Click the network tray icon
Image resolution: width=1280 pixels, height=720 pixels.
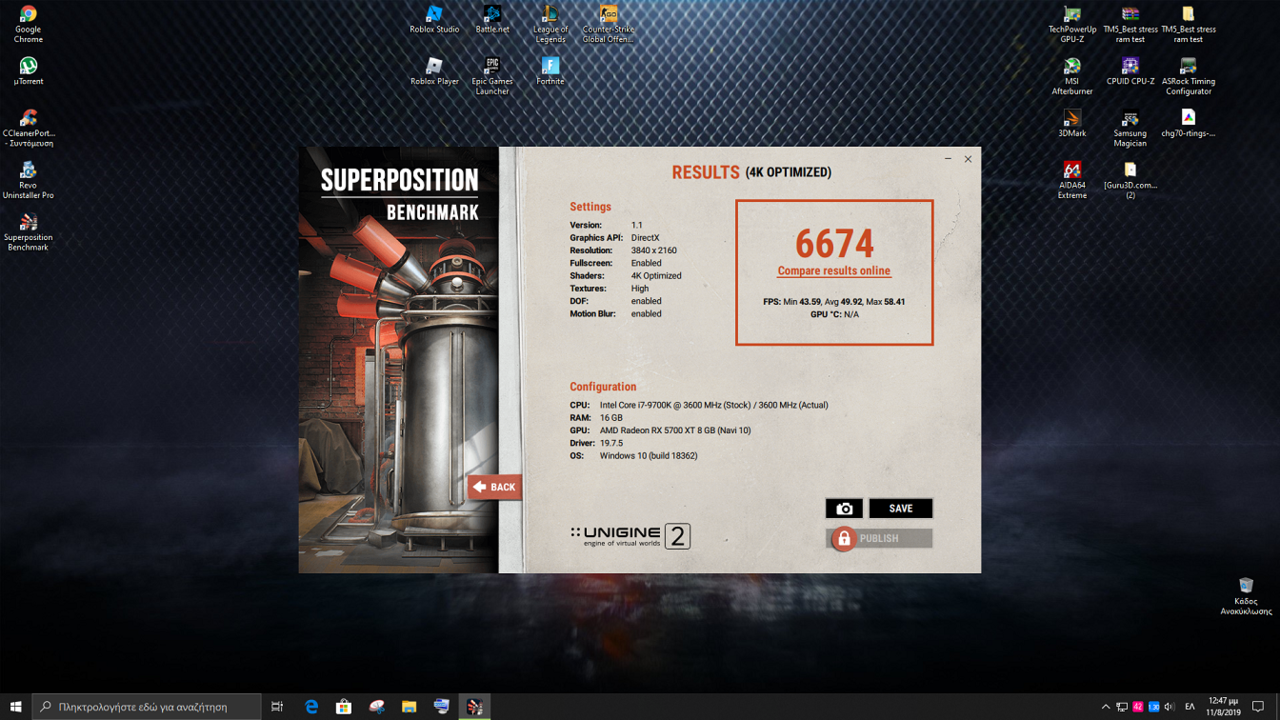coord(1122,707)
